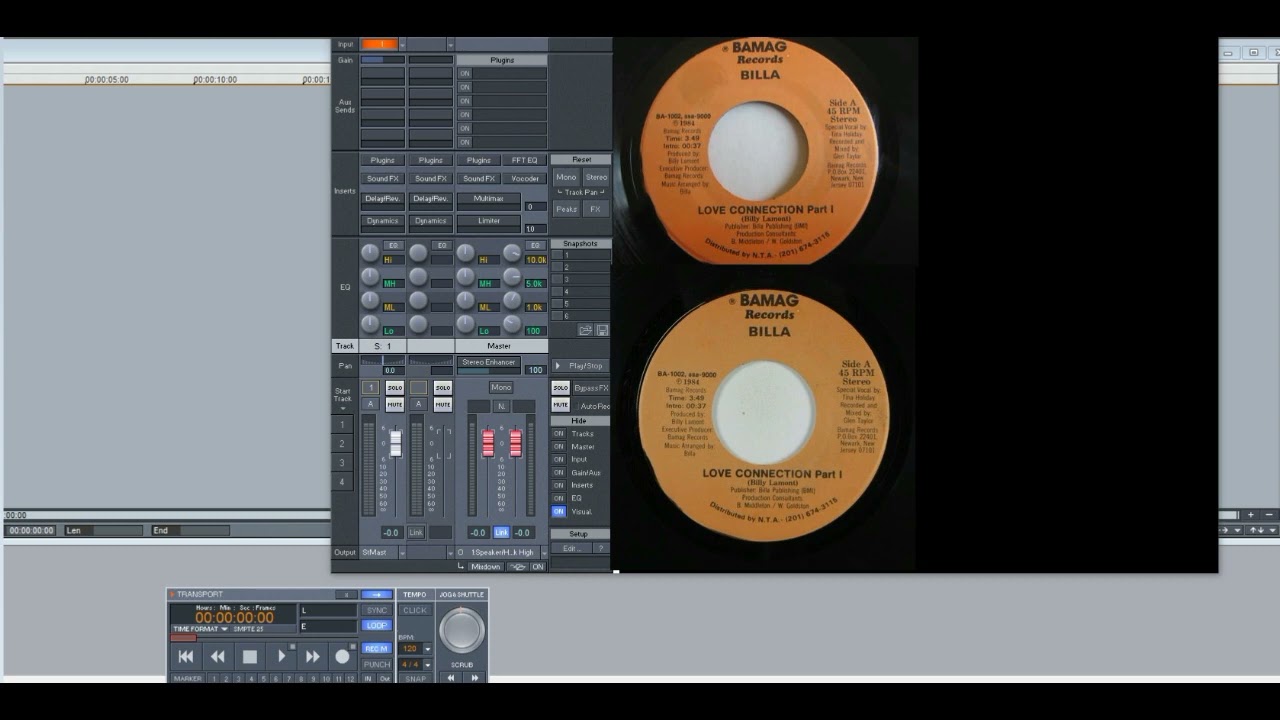
Task: Open the Vocoder insert
Action: click(x=525, y=178)
